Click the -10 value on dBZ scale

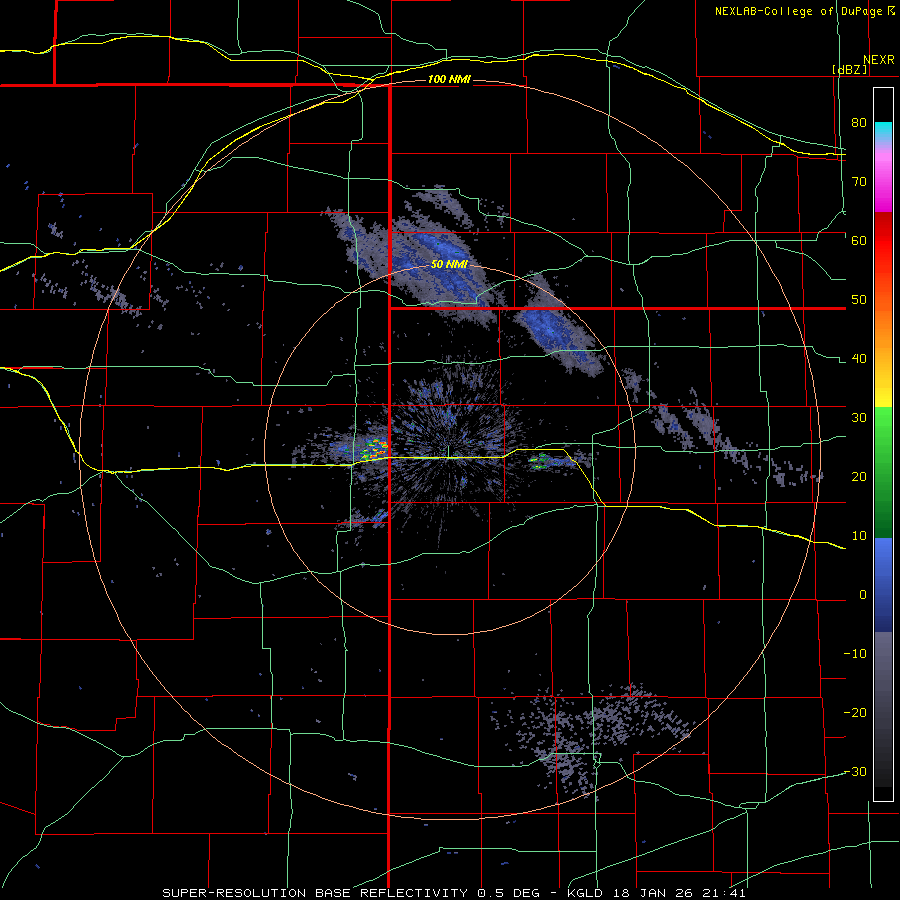[855, 654]
